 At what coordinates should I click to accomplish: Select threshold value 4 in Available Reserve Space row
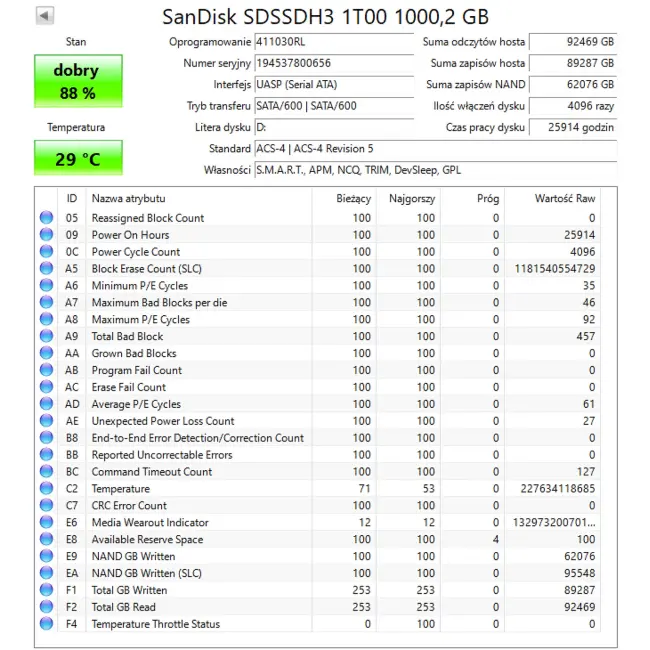click(496, 539)
